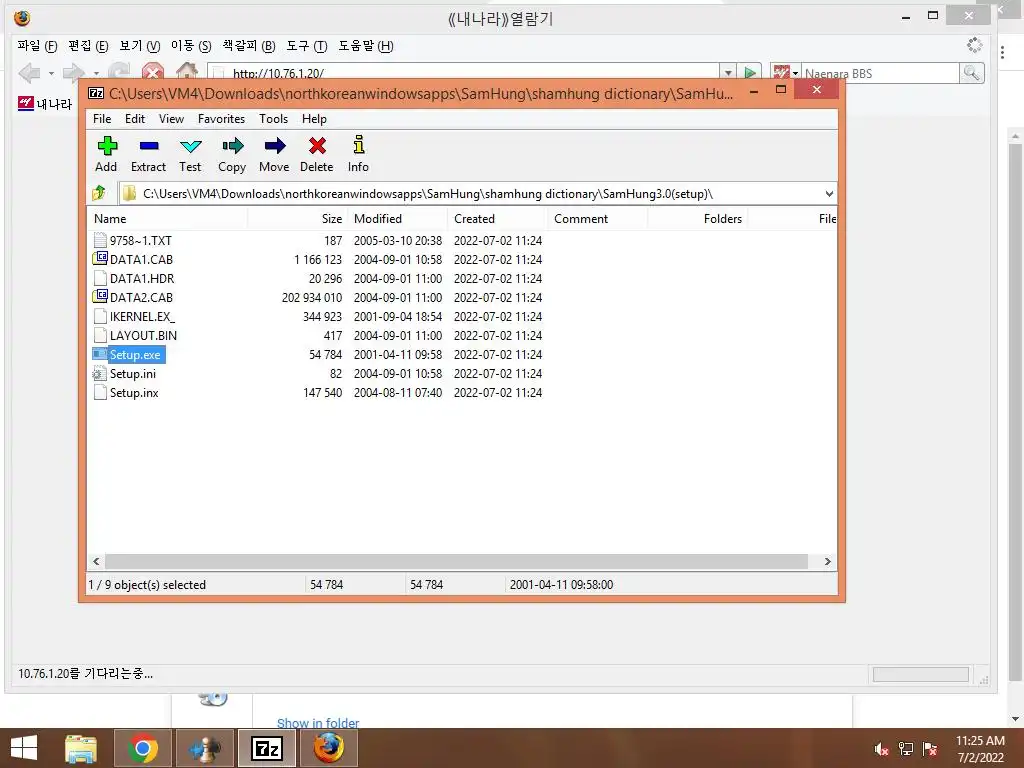Open the Info toolbar icon
Image resolution: width=1024 pixels, height=768 pixels.
[x=358, y=154]
